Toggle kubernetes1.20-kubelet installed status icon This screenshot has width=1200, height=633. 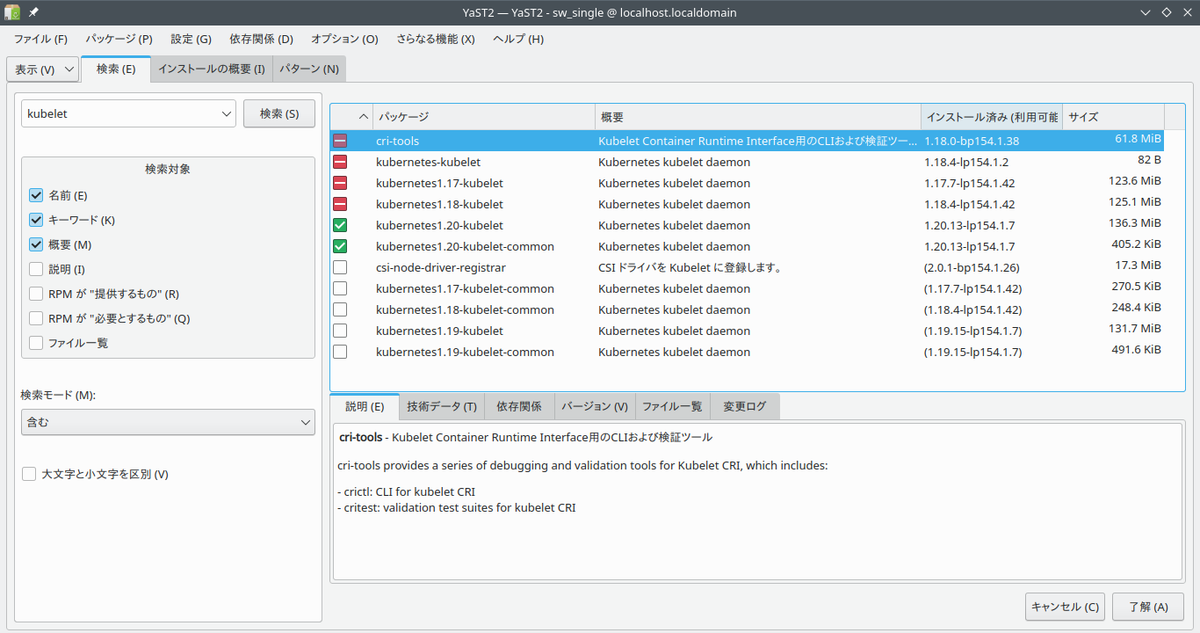(340, 225)
